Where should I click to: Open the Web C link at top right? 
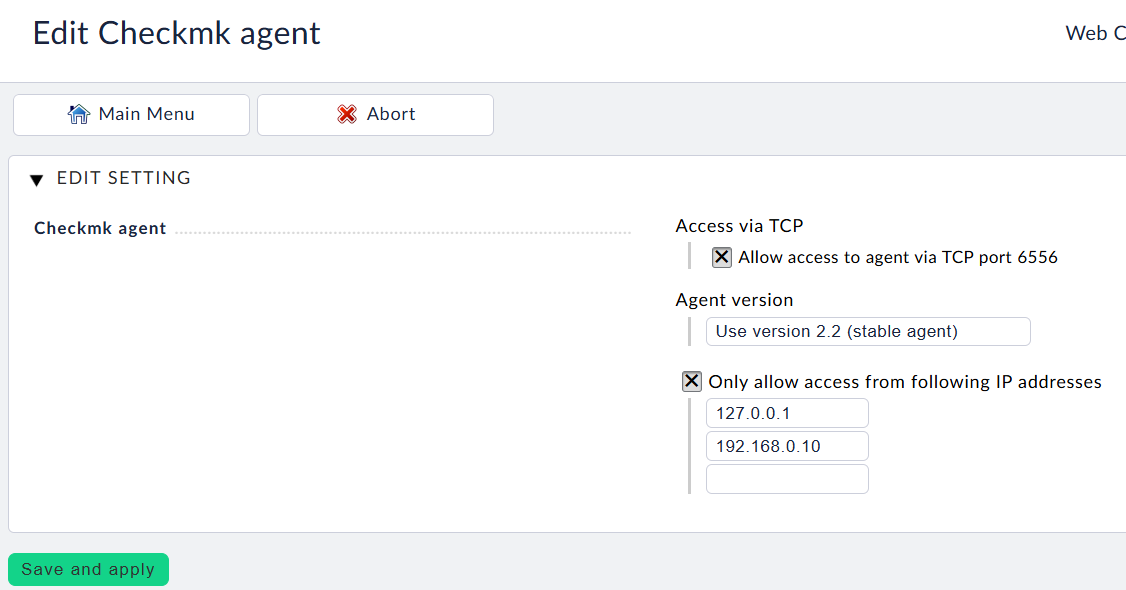(1094, 33)
